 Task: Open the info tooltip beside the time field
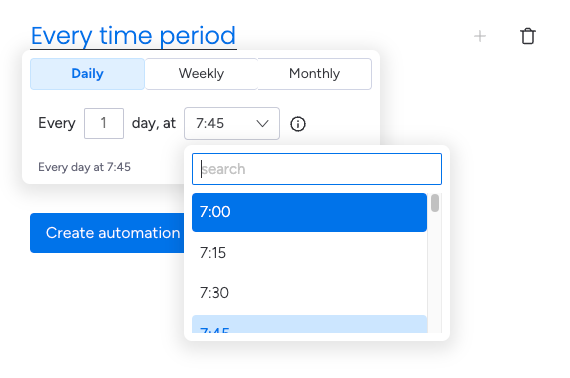(x=298, y=124)
